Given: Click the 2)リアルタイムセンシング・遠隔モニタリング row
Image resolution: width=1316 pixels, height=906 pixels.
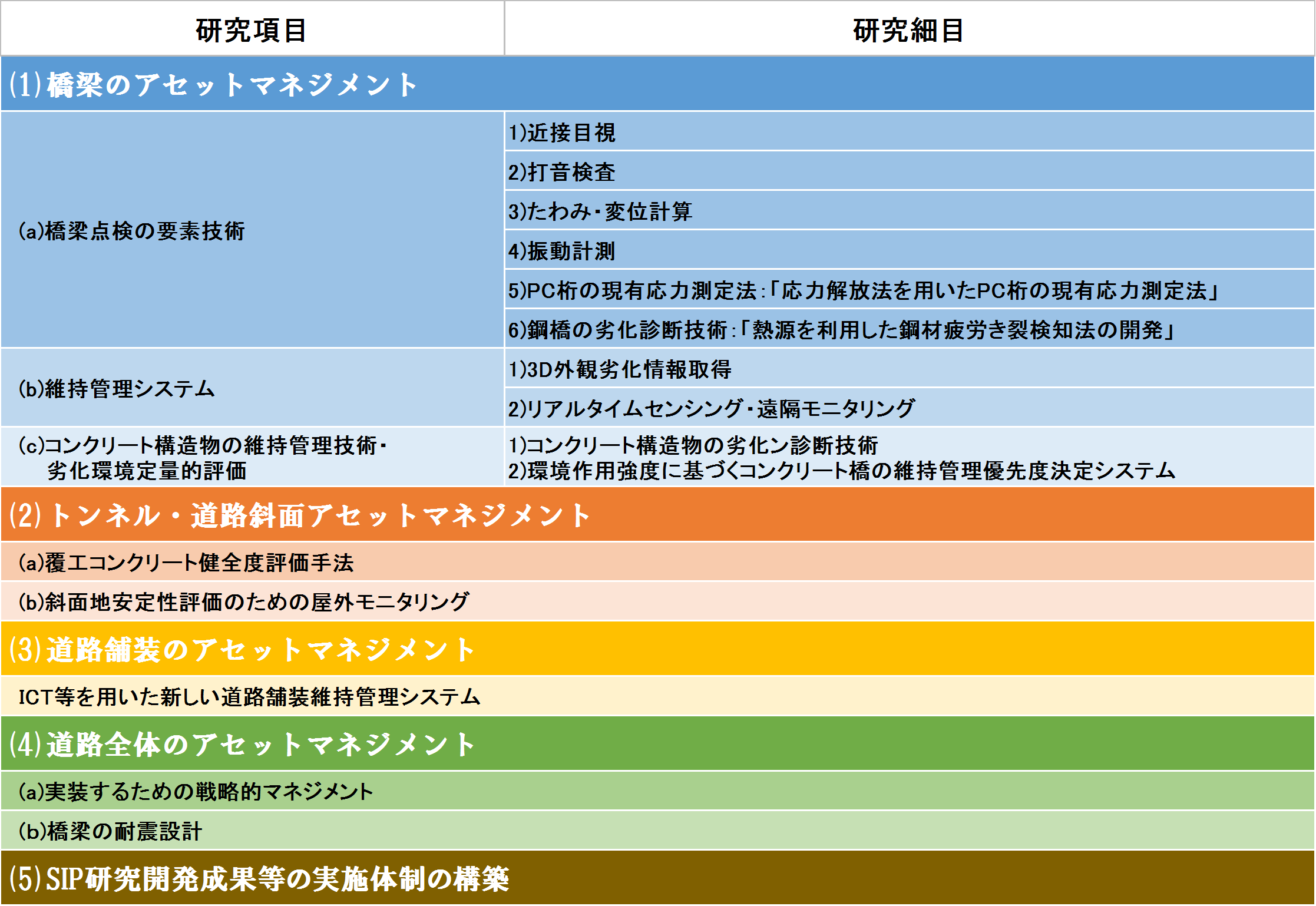Looking at the screenshot, I should tap(910, 408).
